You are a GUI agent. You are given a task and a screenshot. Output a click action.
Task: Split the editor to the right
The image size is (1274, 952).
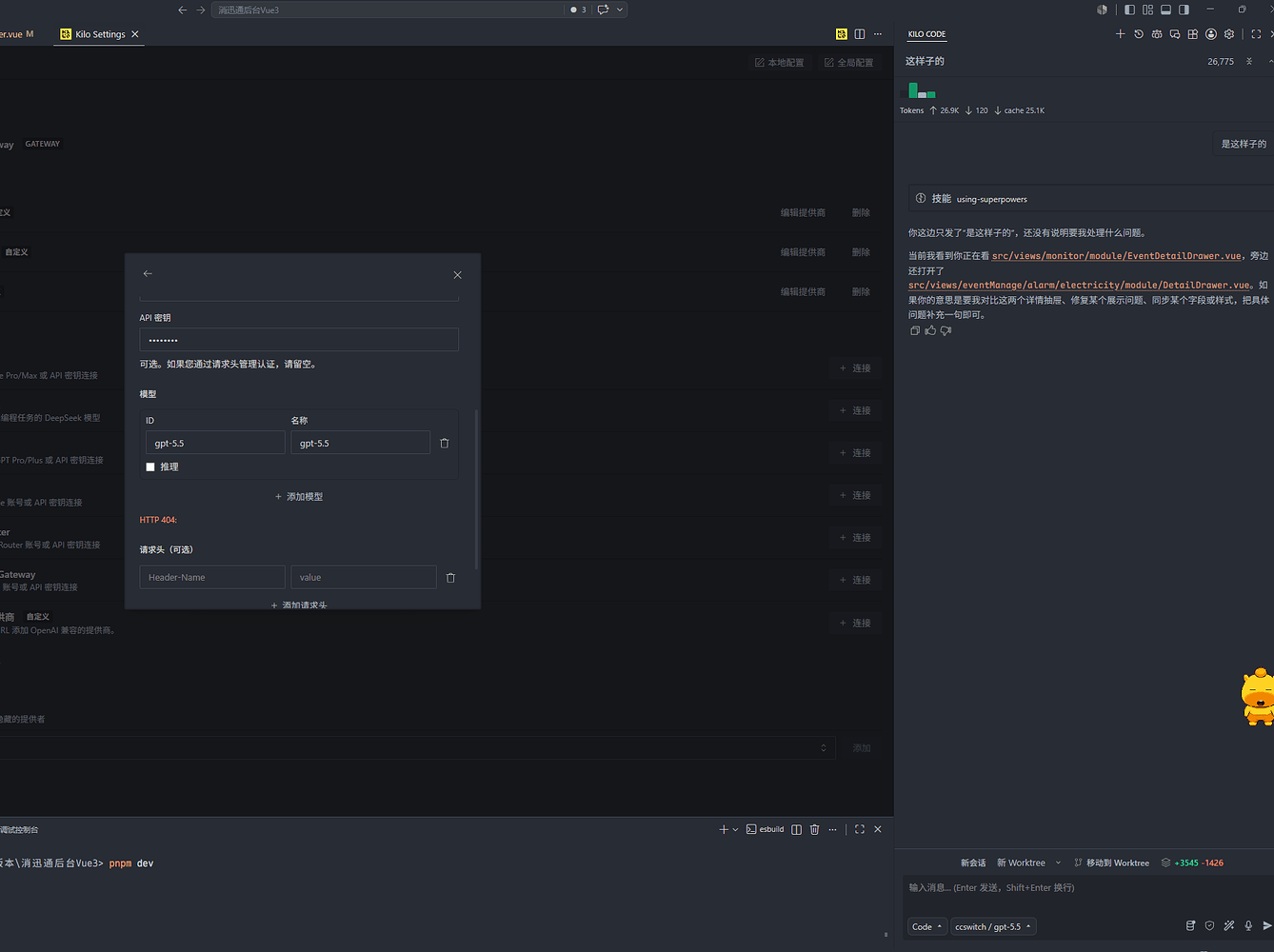click(x=860, y=34)
